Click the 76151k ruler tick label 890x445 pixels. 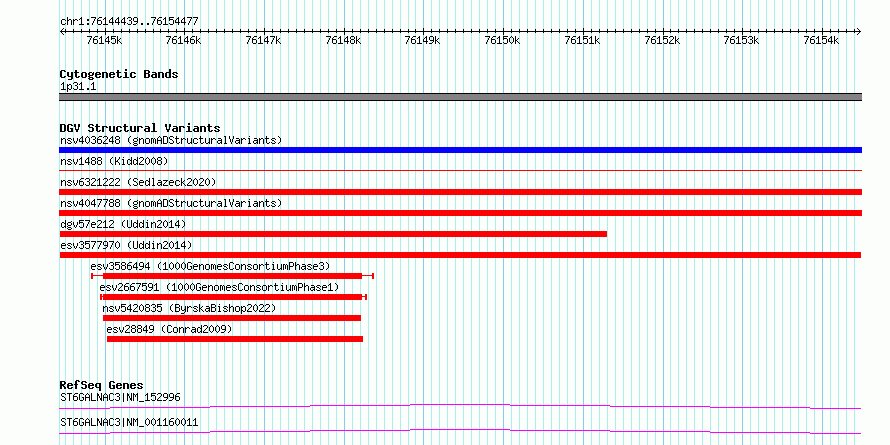pos(582,40)
